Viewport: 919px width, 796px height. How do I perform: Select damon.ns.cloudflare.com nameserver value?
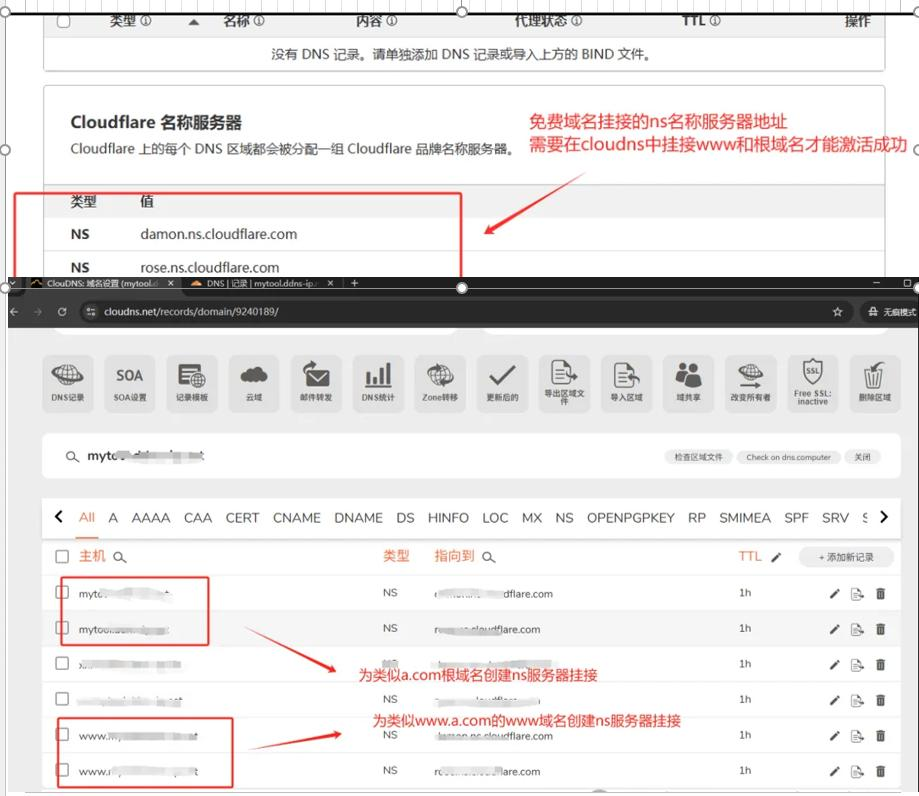point(219,234)
